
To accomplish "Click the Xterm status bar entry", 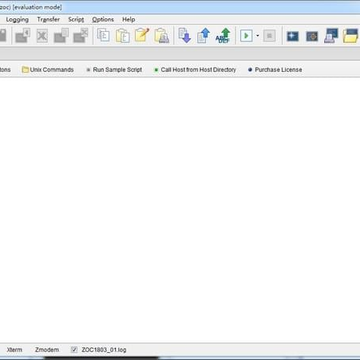I will coord(14,350).
